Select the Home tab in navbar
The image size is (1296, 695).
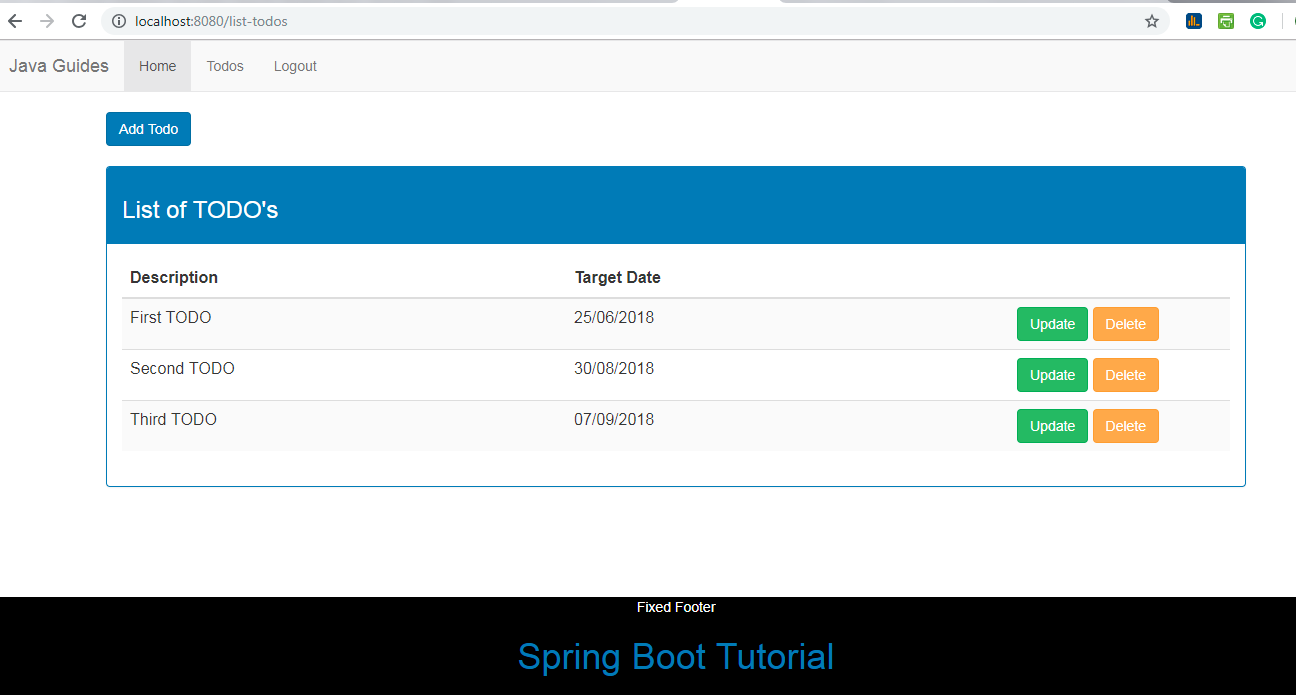(x=157, y=66)
